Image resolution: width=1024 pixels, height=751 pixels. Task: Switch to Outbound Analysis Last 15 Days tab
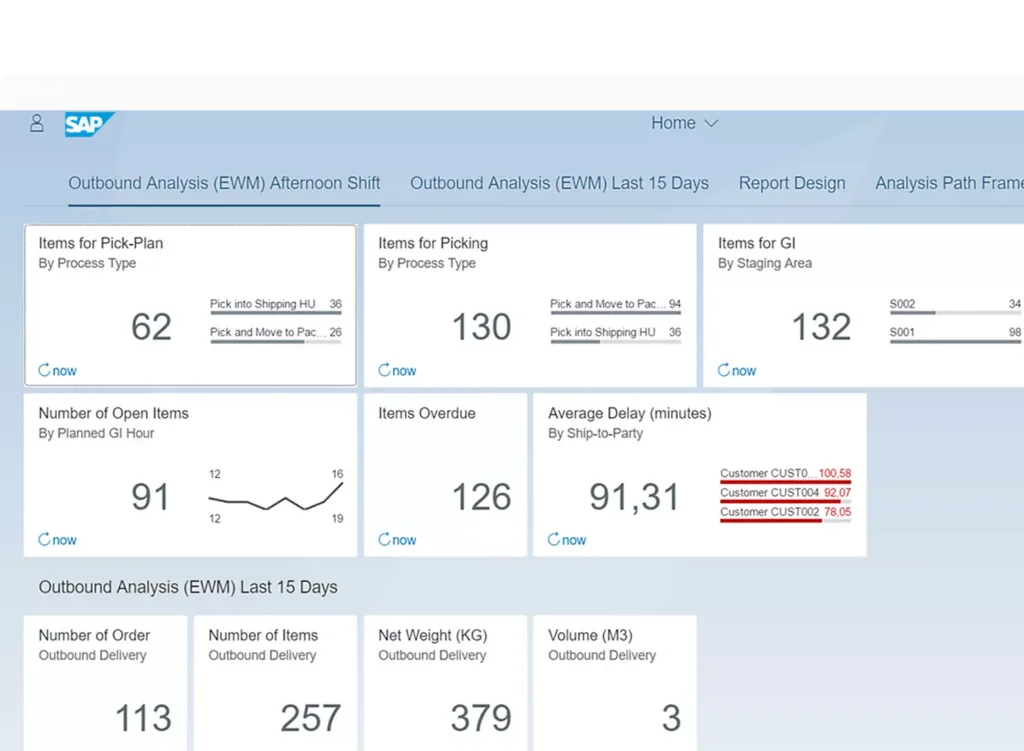tap(559, 183)
